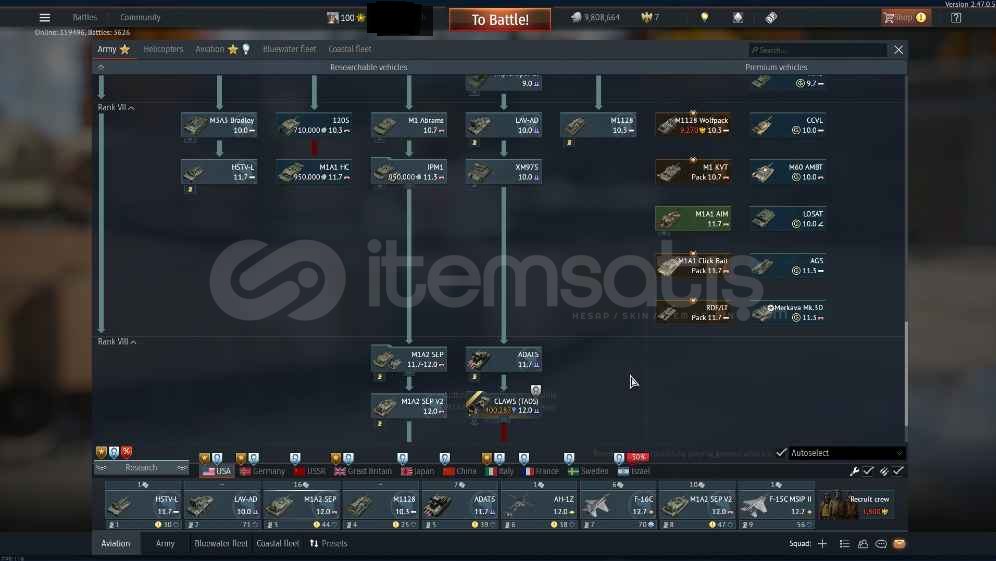
Task: Select the Italy nation flag
Action: click(499, 471)
